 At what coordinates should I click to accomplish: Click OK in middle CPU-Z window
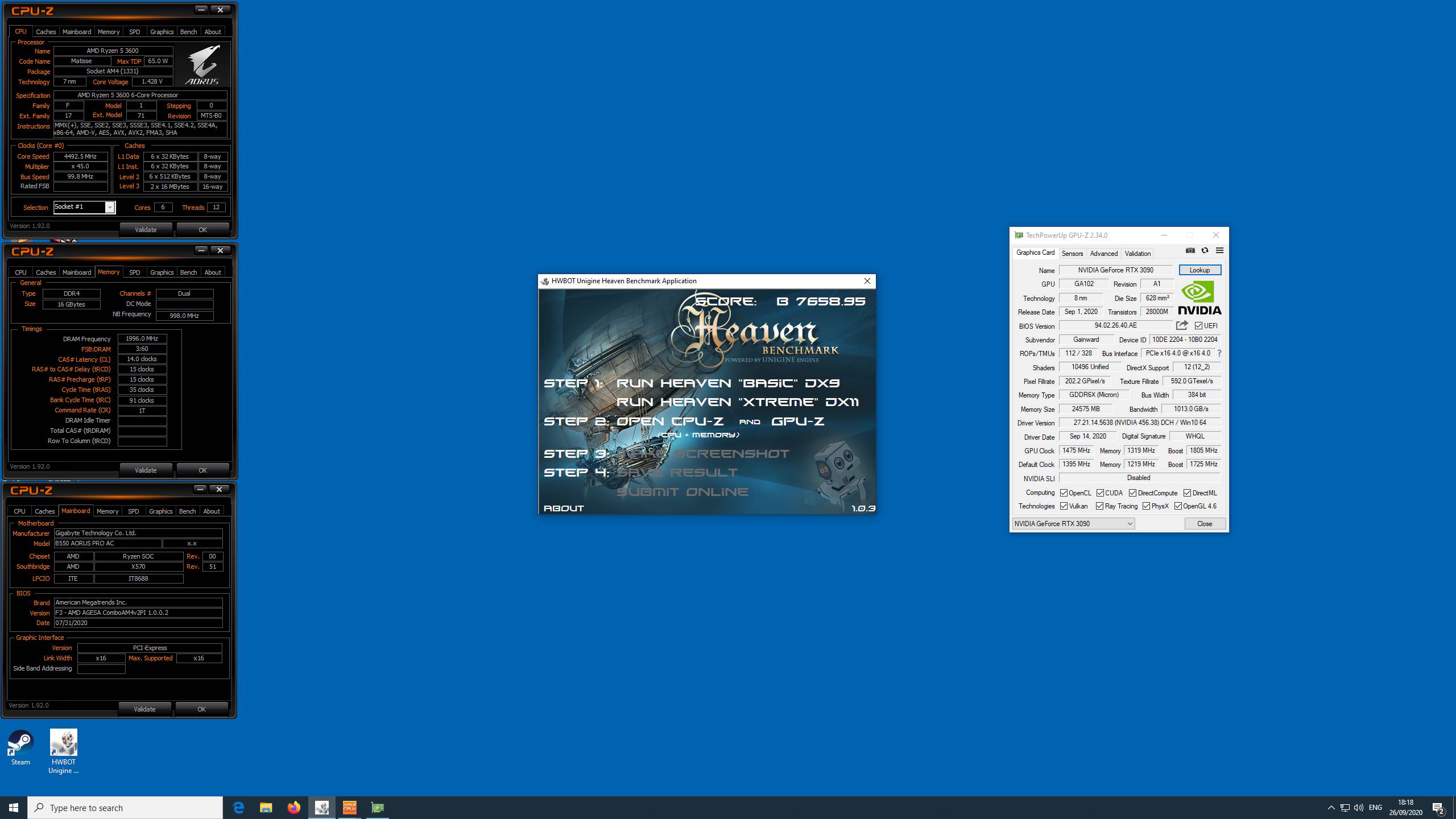click(x=202, y=470)
